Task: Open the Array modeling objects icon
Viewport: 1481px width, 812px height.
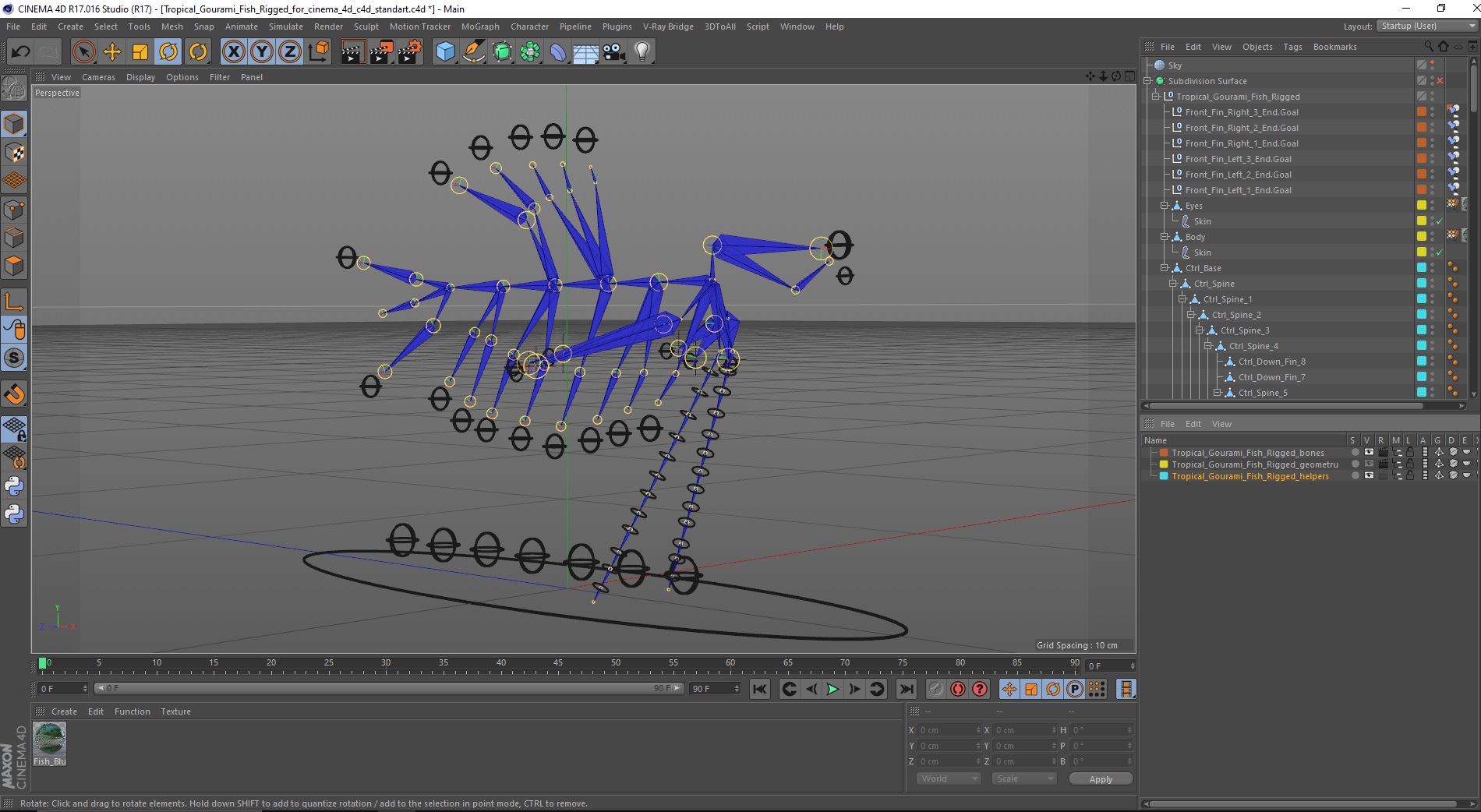Action: coord(530,52)
